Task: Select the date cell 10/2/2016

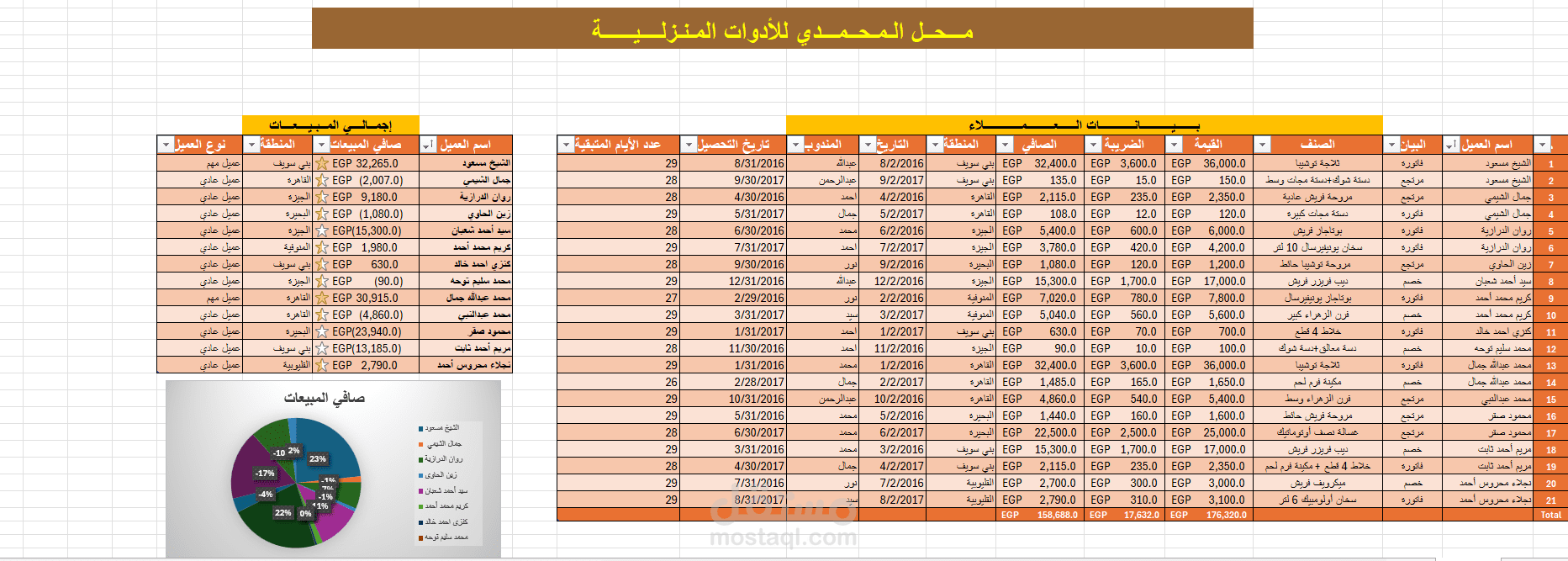Action: tap(893, 399)
